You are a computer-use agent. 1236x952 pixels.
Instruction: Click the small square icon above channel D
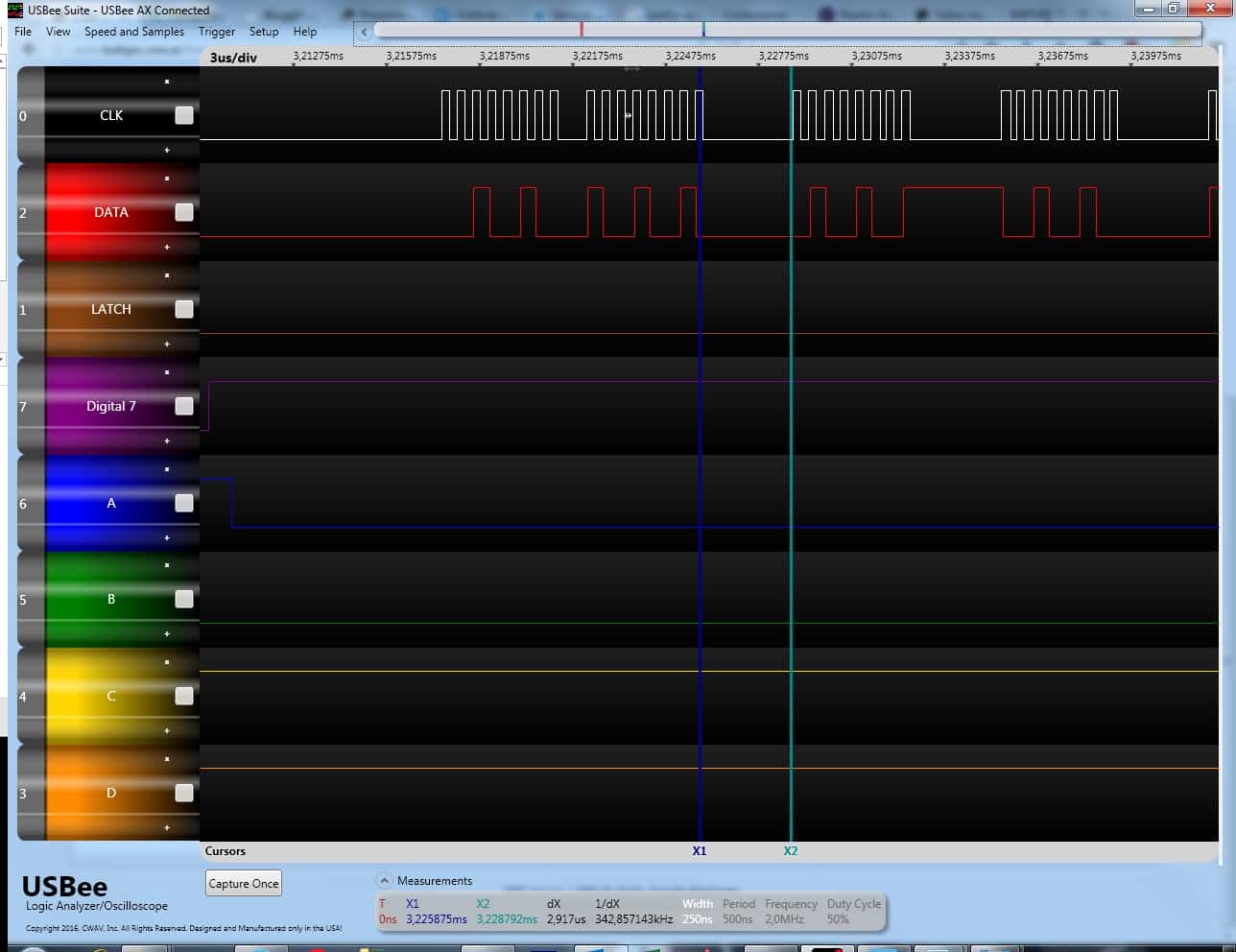(167, 759)
